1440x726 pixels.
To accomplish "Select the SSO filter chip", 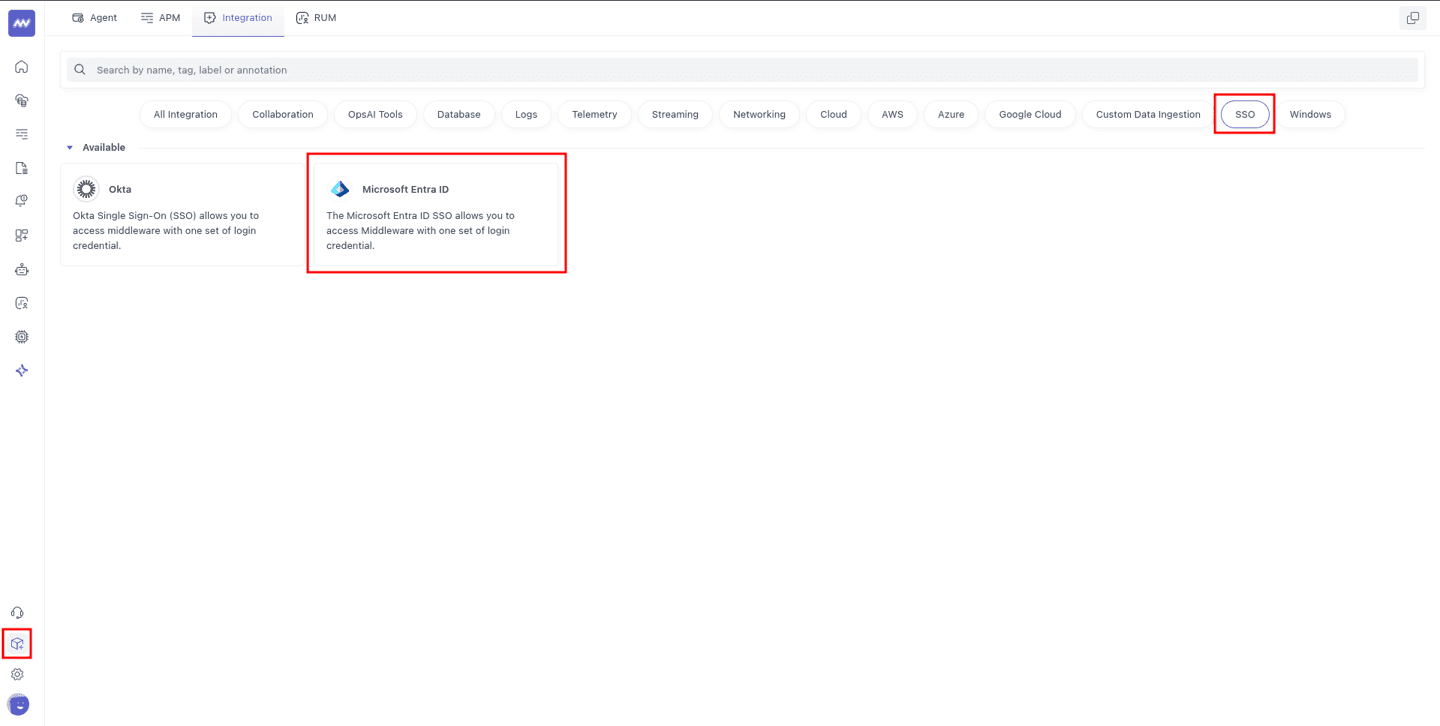I will pos(1244,114).
